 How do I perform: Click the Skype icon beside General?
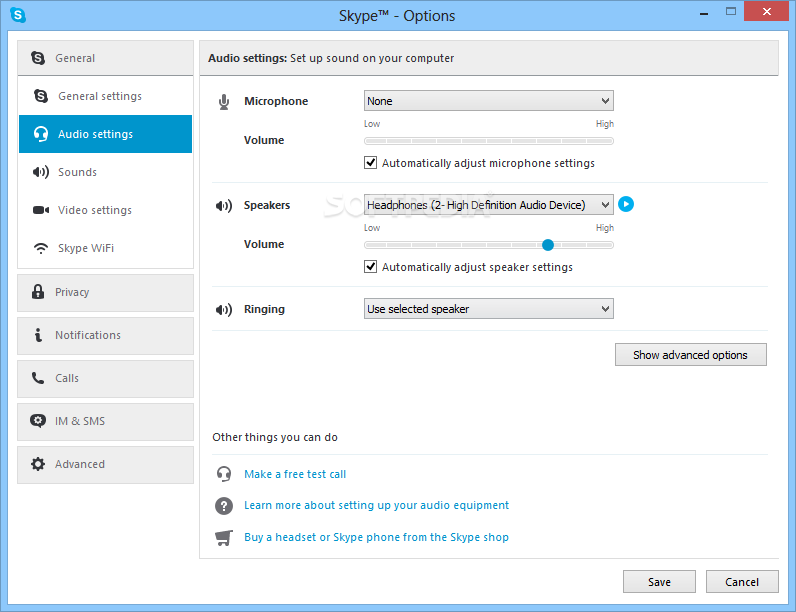click(x=38, y=58)
